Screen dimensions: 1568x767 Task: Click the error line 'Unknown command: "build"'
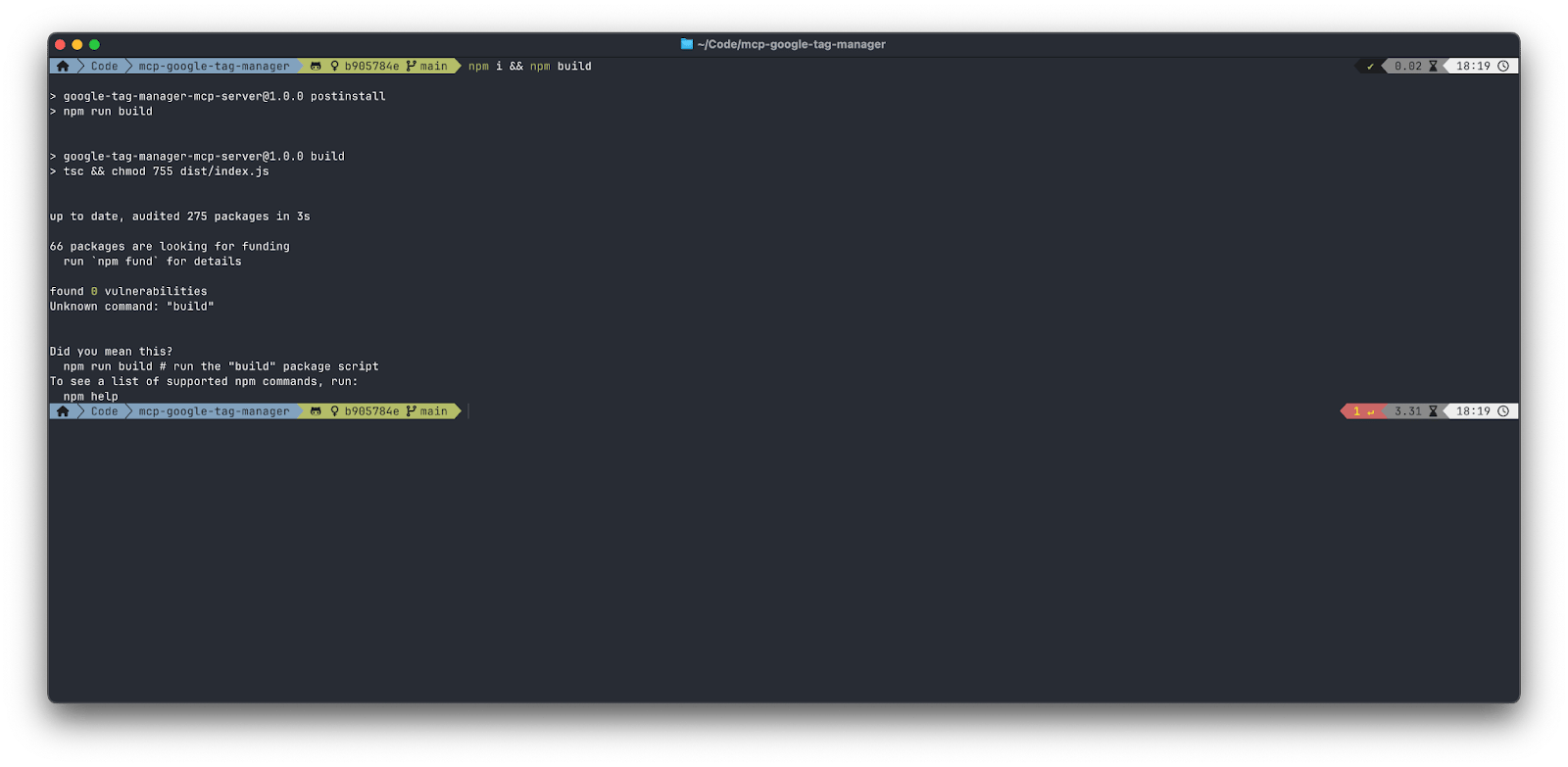[132, 307]
